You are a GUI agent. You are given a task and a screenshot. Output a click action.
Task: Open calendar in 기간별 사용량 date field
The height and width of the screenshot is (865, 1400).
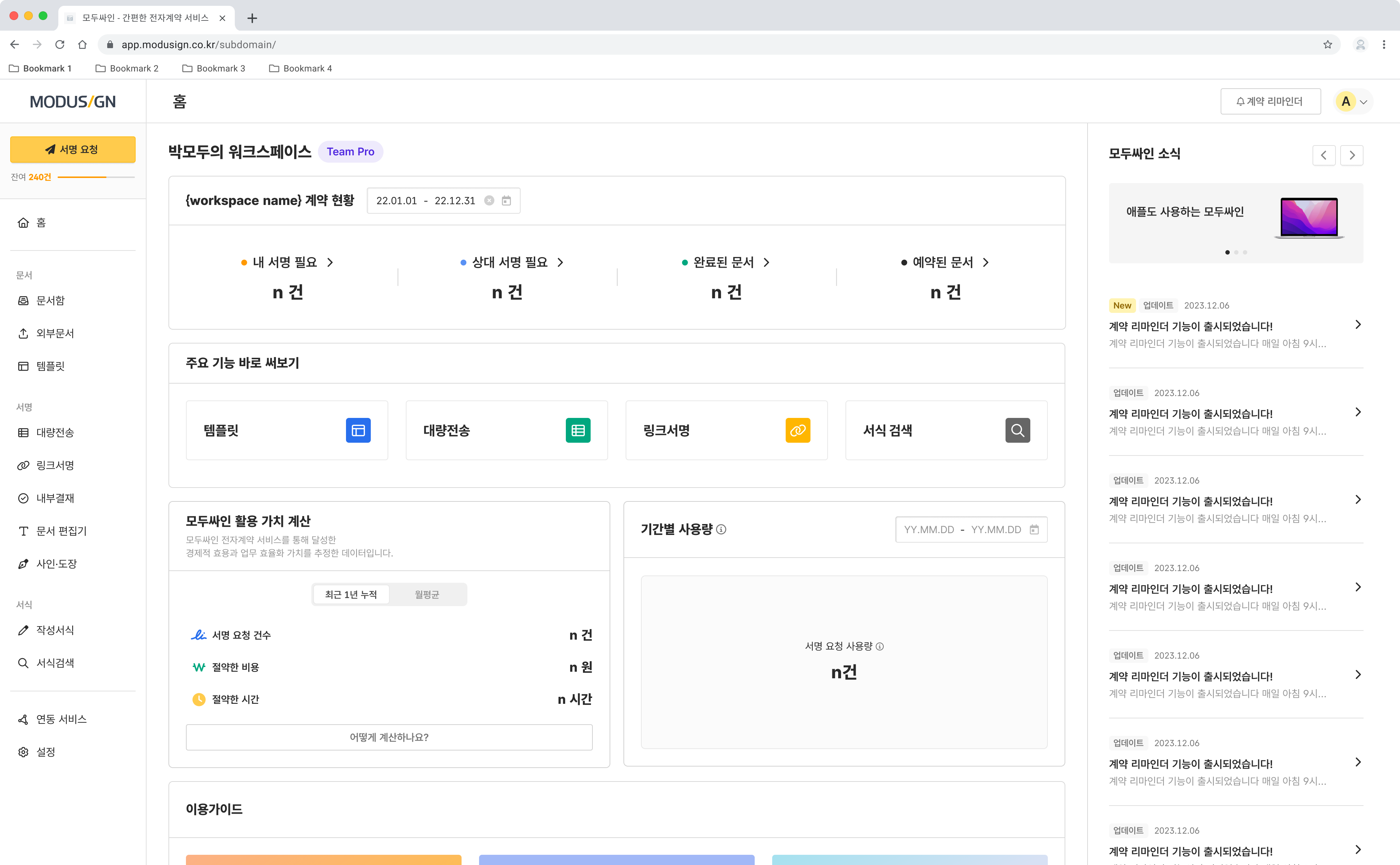(1034, 529)
